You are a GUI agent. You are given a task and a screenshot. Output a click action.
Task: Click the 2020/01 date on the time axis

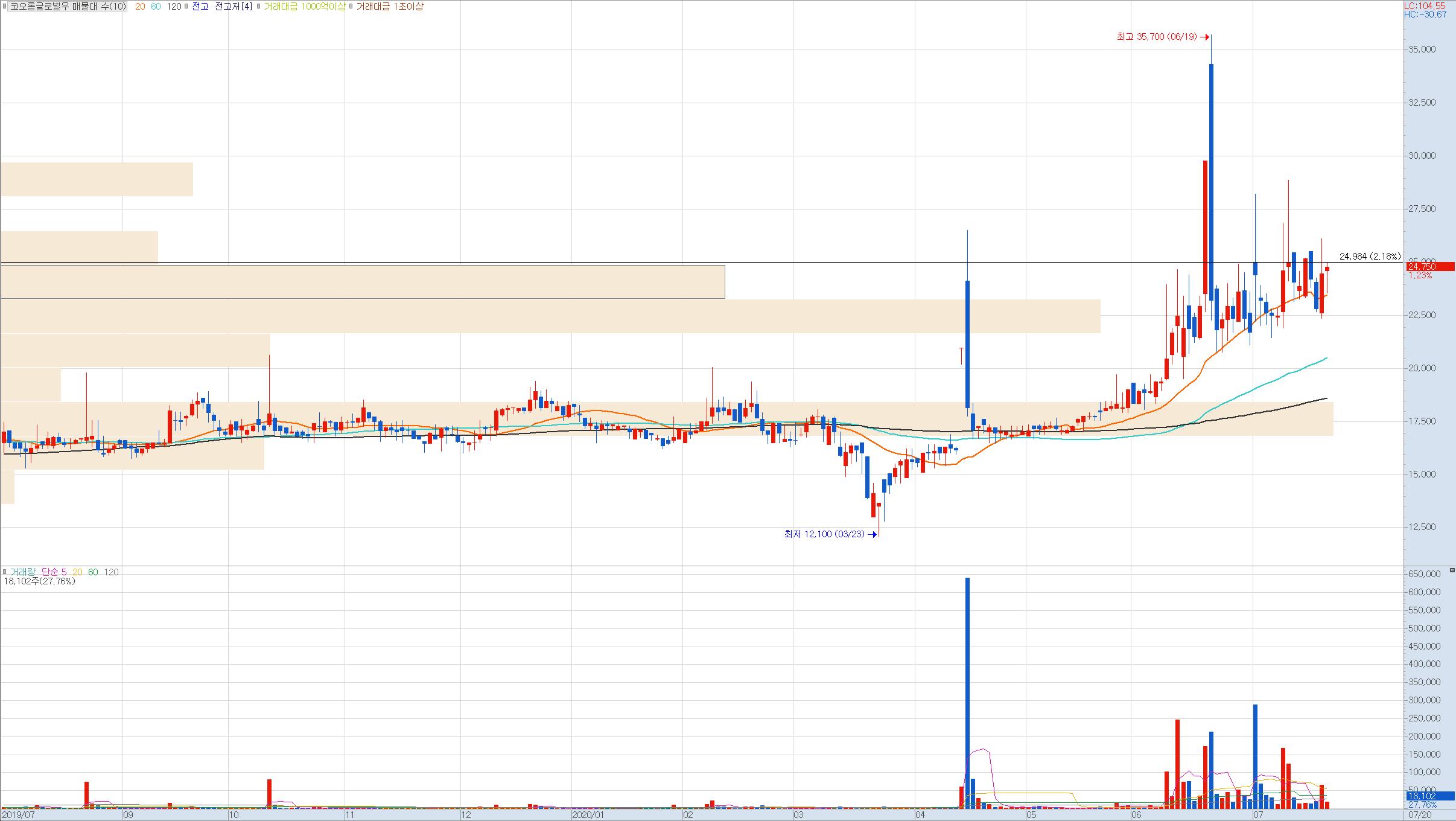click(x=588, y=815)
